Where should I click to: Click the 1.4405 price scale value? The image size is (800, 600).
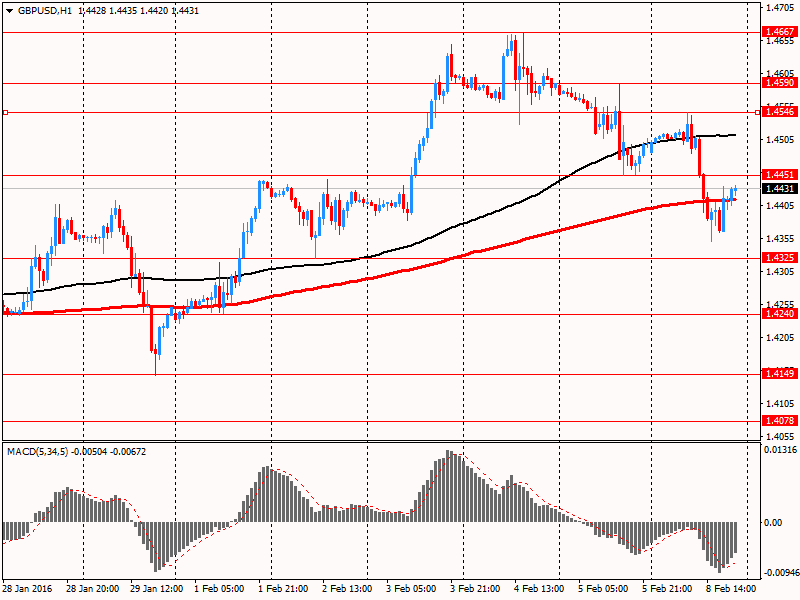(x=780, y=206)
